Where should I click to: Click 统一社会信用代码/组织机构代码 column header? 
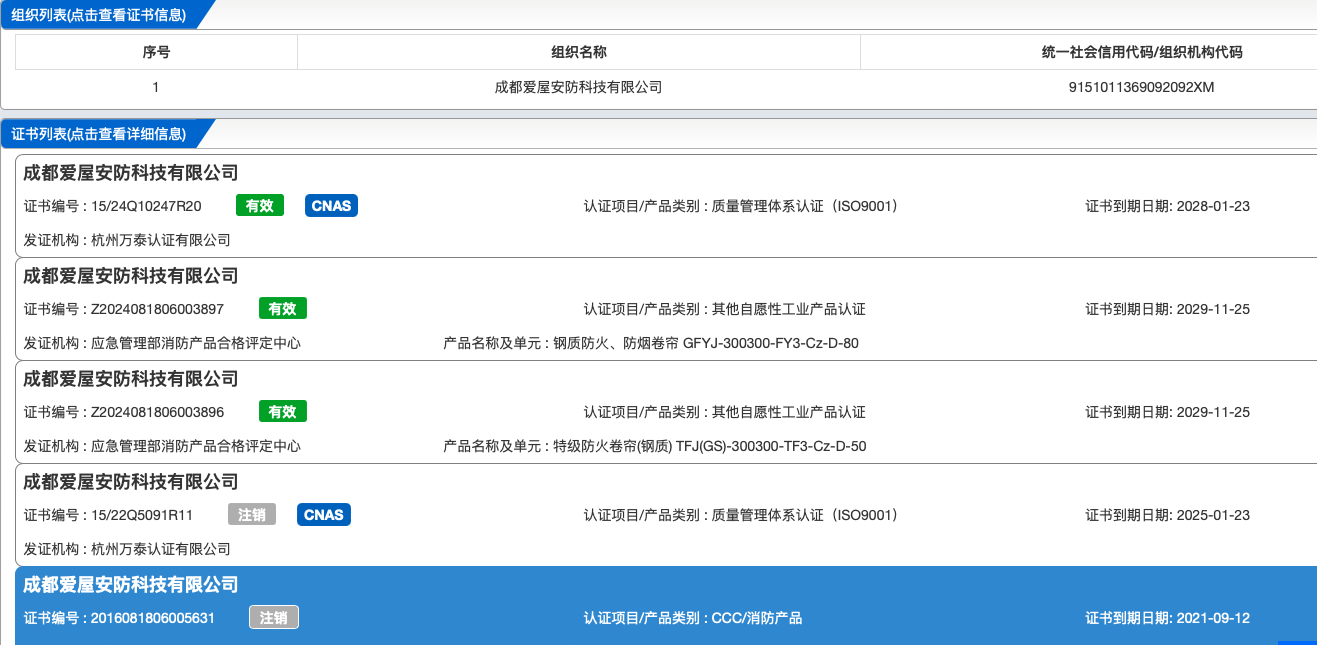[1089, 52]
